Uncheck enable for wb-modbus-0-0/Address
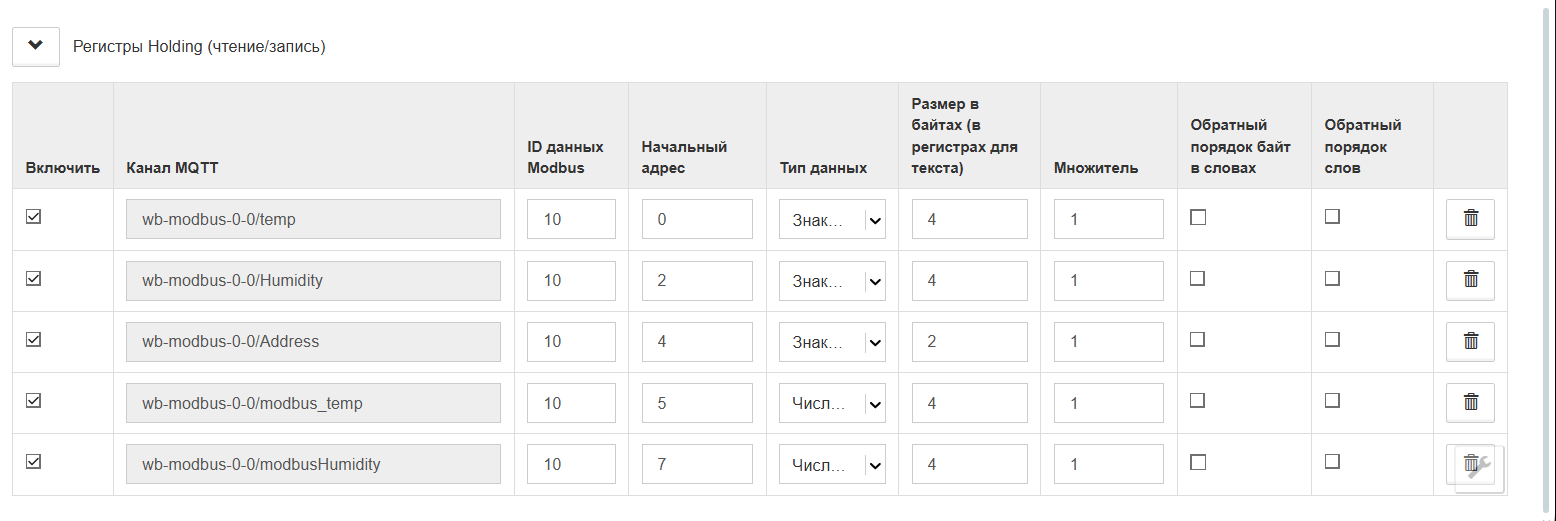This screenshot has height=521, width=1556. 34,339
